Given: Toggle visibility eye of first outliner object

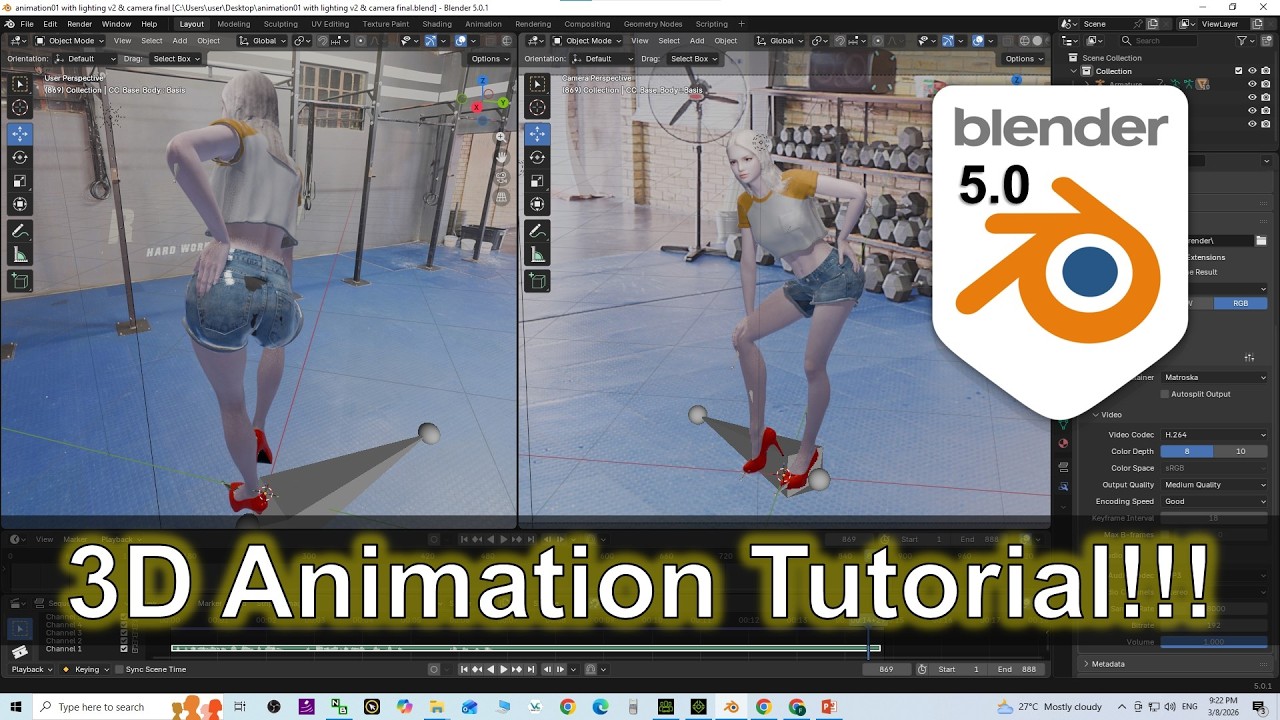Looking at the screenshot, I should pos(1252,84).
